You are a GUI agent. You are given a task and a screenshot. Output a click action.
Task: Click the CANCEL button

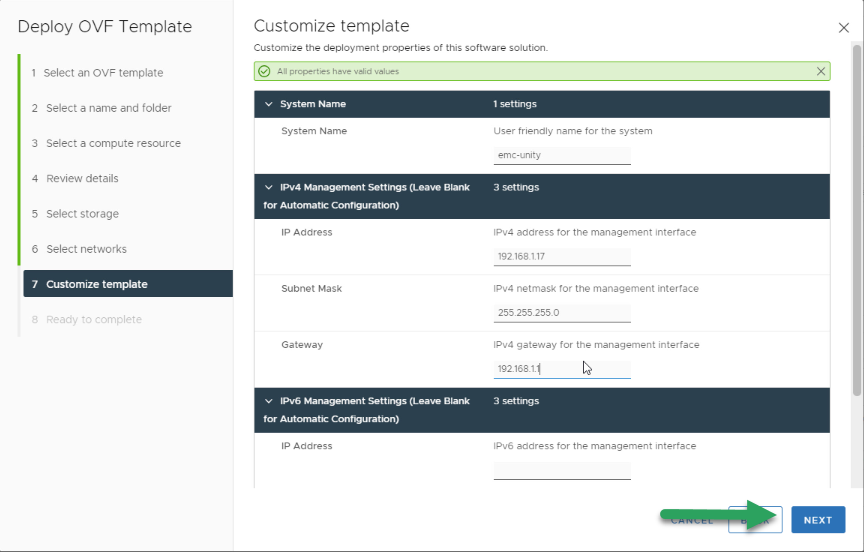click(x=692, y=520)
